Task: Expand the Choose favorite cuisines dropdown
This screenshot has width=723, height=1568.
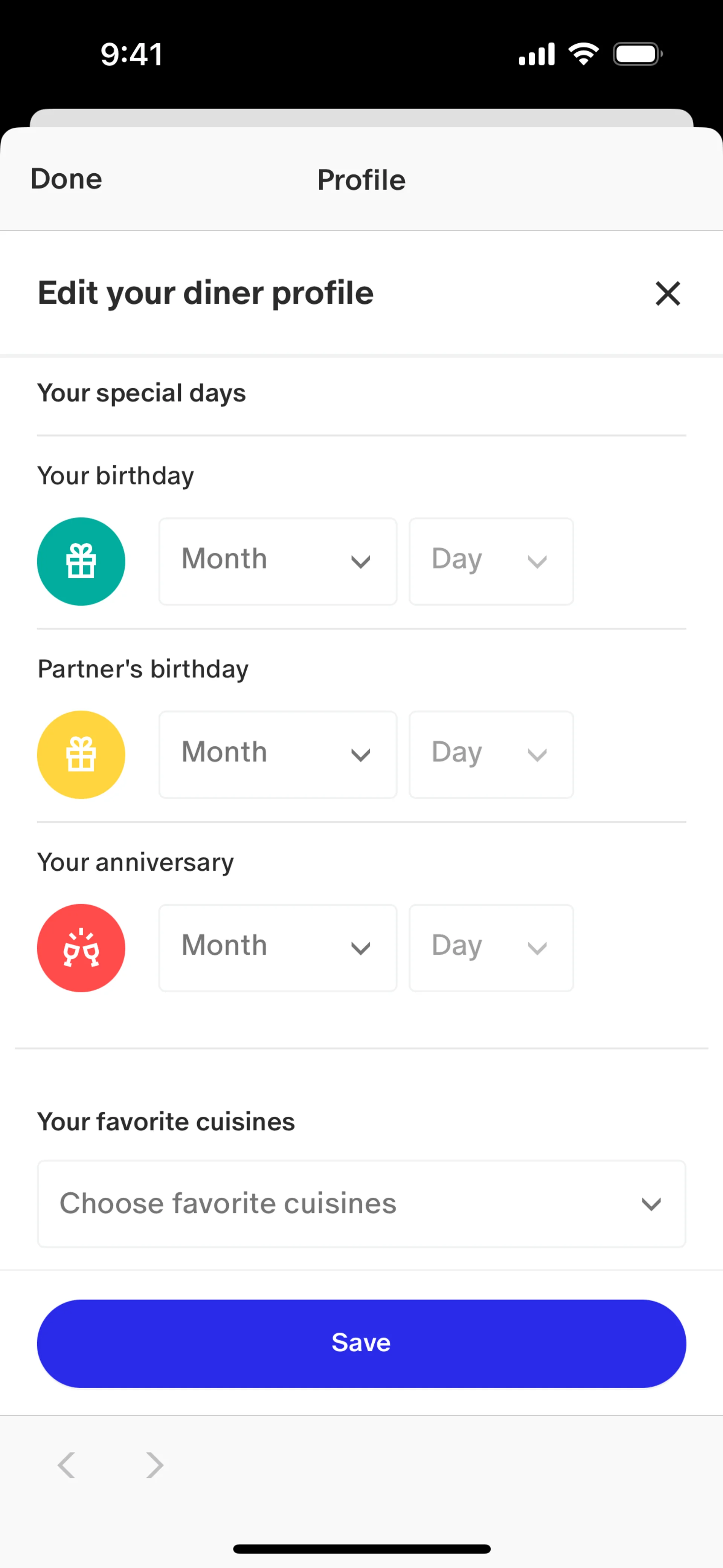Action: point(361,1203)
